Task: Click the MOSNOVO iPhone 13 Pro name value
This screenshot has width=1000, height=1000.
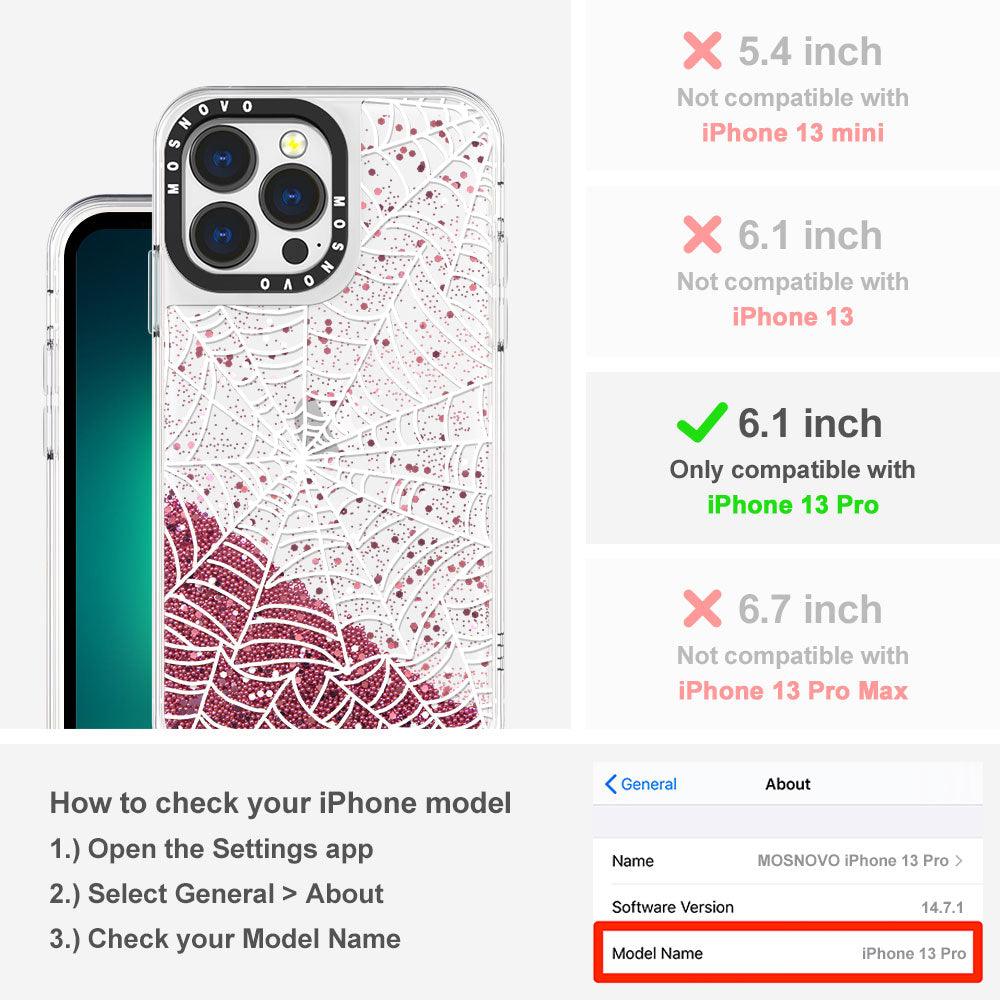Action: (853, 860)
